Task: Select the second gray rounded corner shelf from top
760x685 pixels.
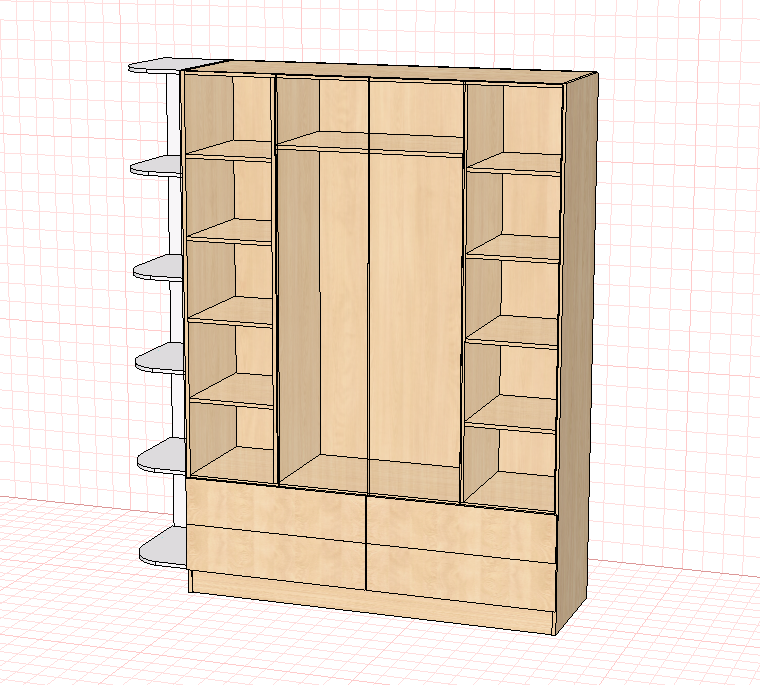Action: [x=156, y=165]
